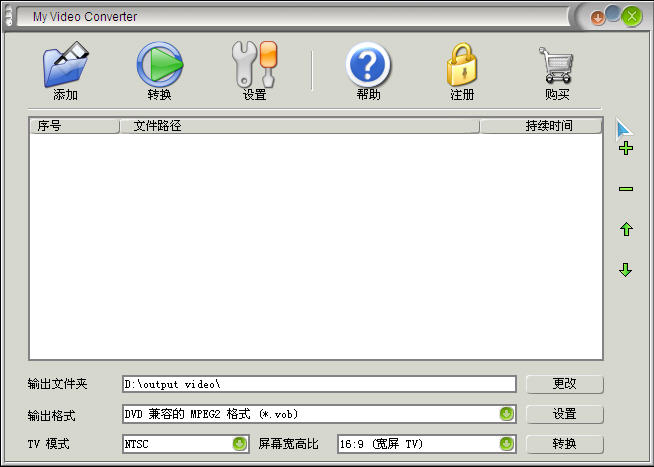Click the bottom-right 转换 button
This screenshot has width=654, height=467.
point(565,444)
